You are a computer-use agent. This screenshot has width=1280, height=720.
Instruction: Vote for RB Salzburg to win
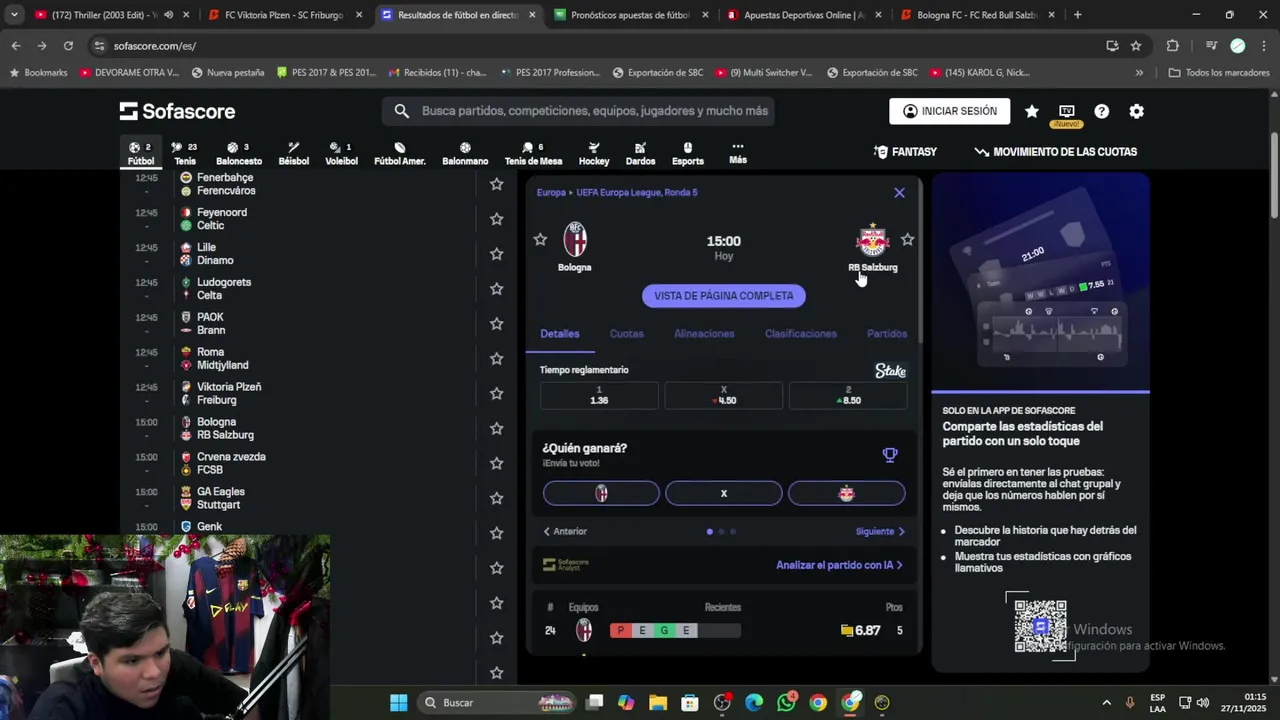pos(846,493)
